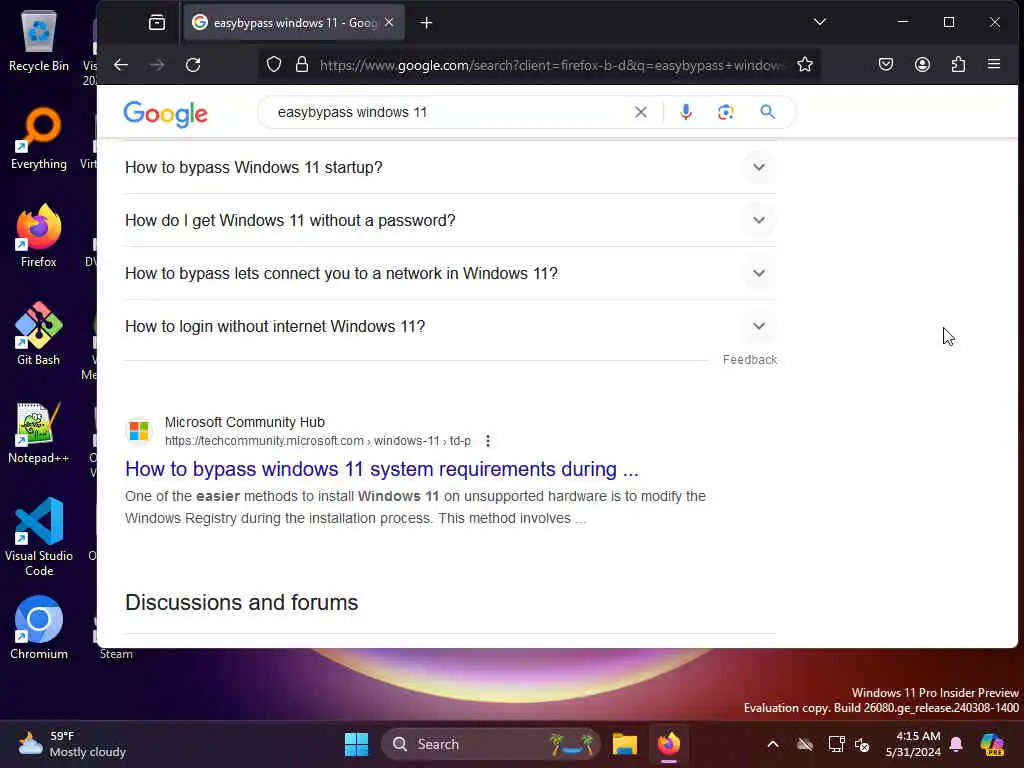Select the Everything desktop shortcut
The width and height of the screenshot is (1024, 768).
39,138
